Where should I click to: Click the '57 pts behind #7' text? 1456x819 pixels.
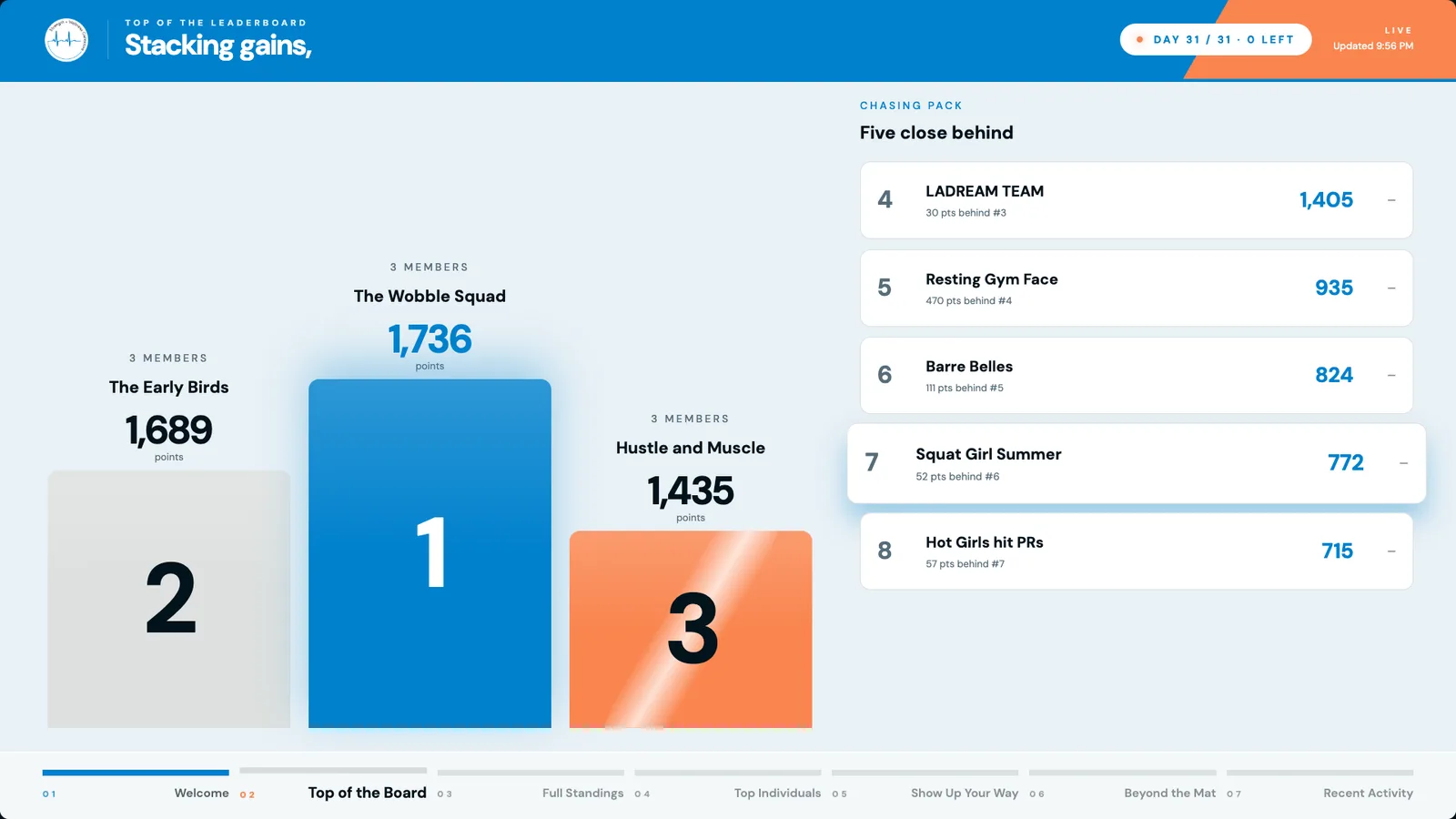tap(965, 564)
